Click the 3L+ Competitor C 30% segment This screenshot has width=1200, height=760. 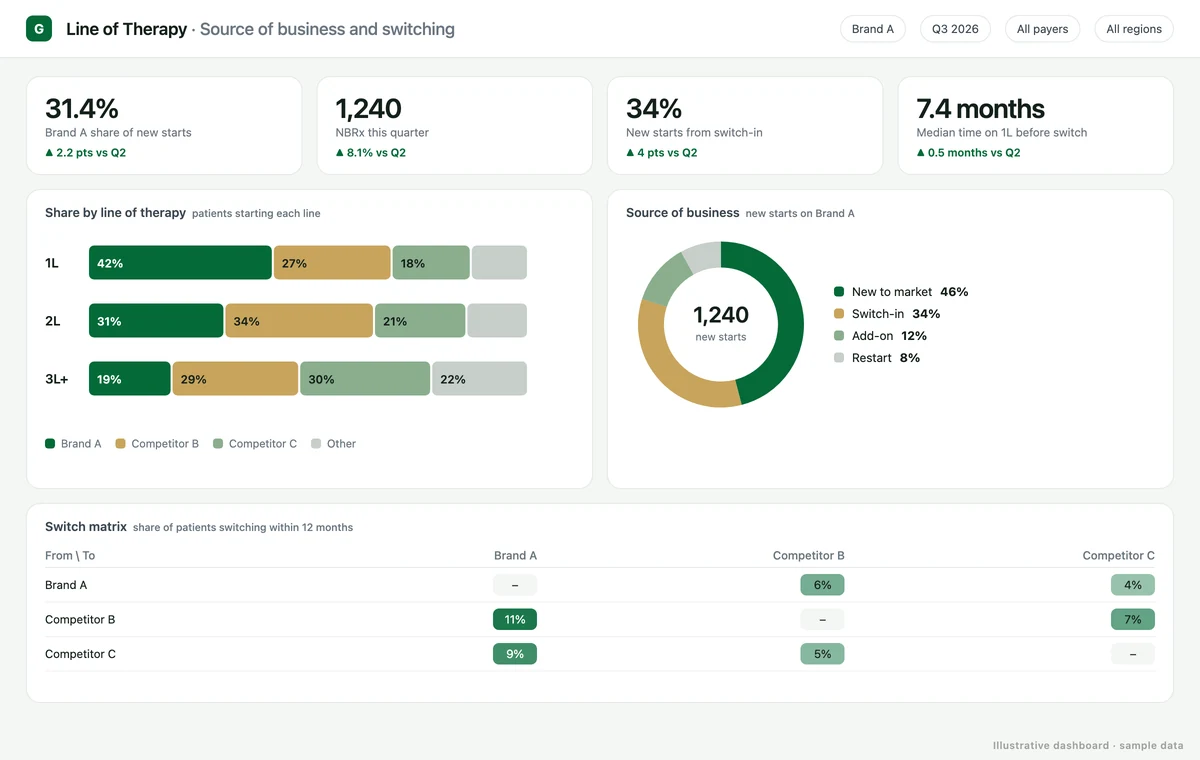click(x=365, y=379)
